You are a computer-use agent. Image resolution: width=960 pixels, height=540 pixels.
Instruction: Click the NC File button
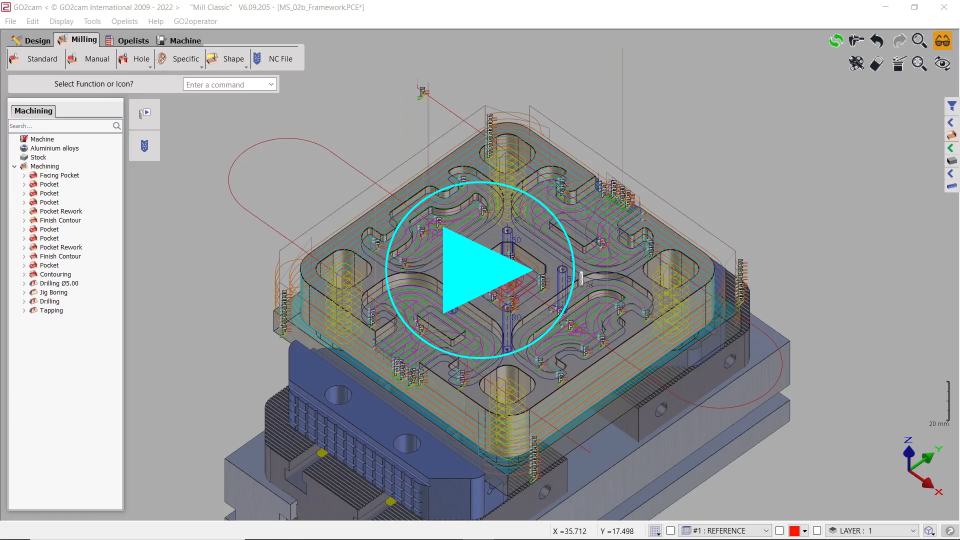(x=273, y=59)
